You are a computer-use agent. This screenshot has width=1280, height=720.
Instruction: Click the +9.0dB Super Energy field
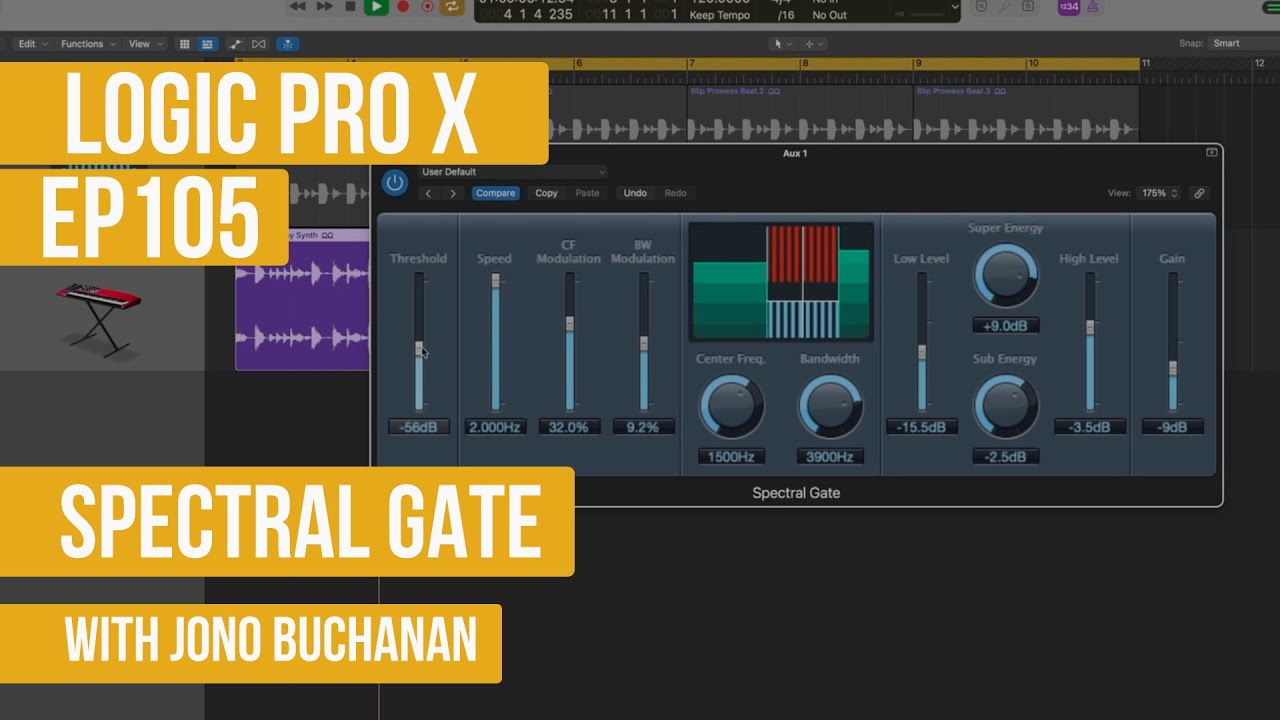pos(1006,326)
